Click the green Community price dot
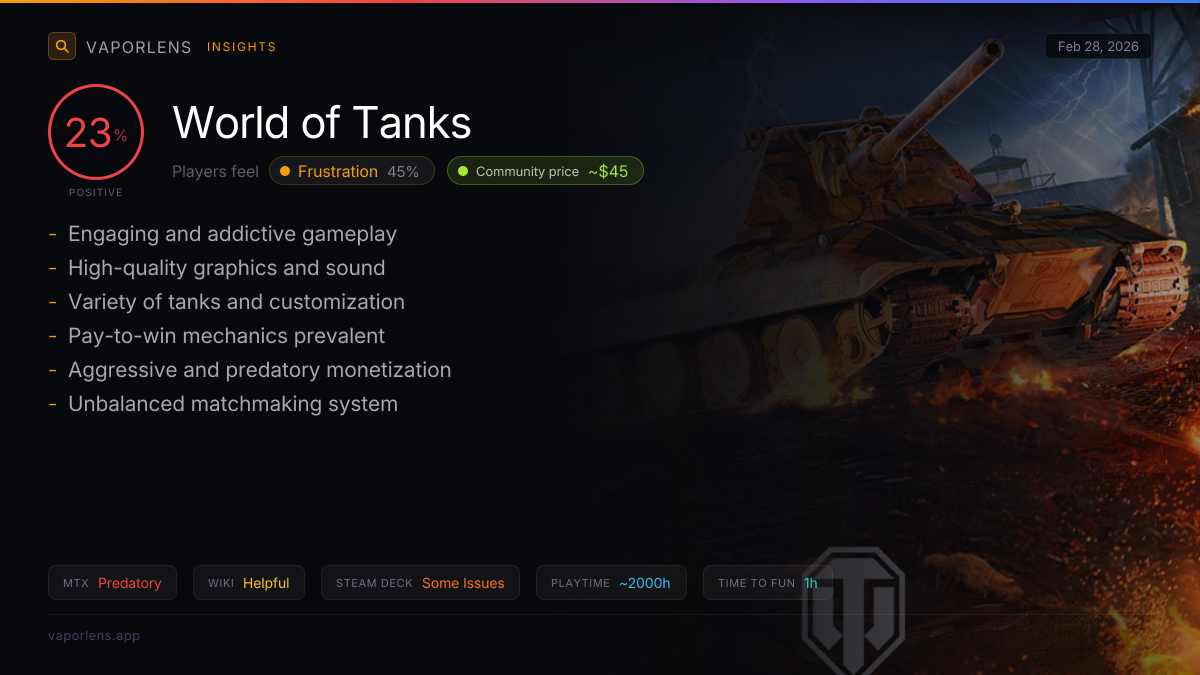 [x=463, y=171]
